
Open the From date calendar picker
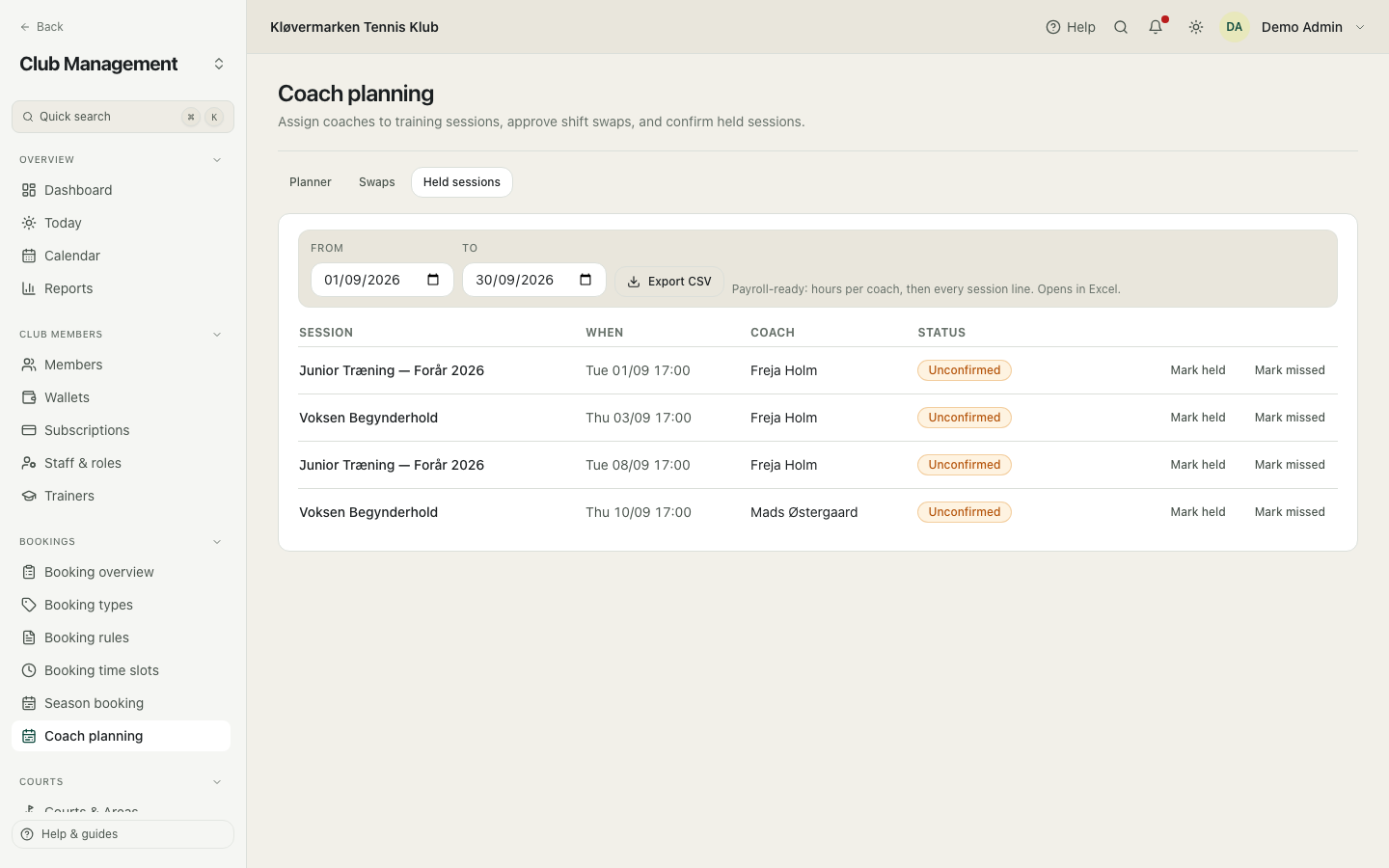pyautogui.click(x=433, y=280)
